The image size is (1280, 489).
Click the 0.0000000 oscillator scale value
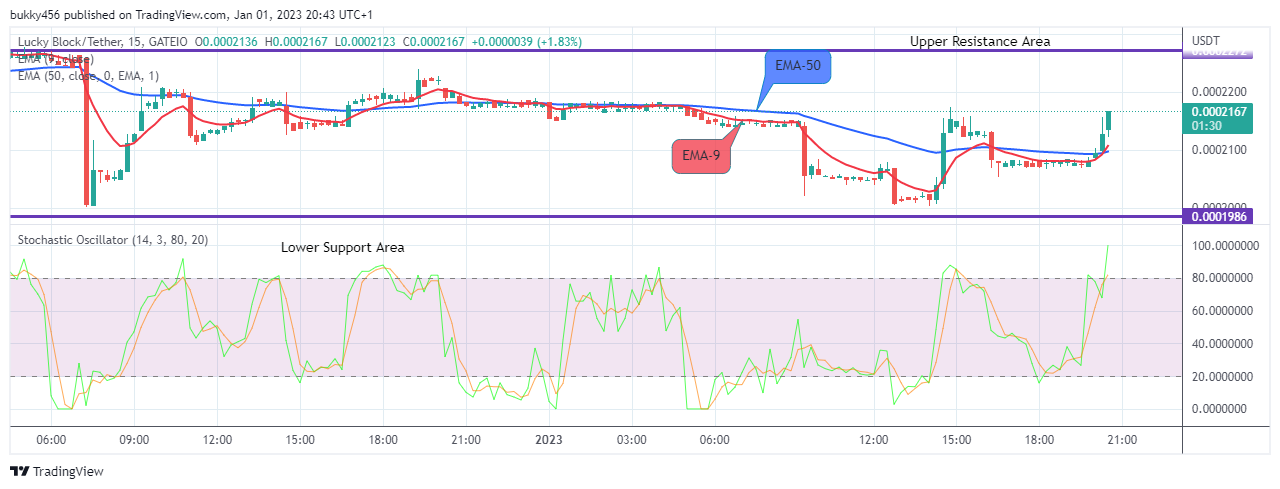coord(1218,408)
